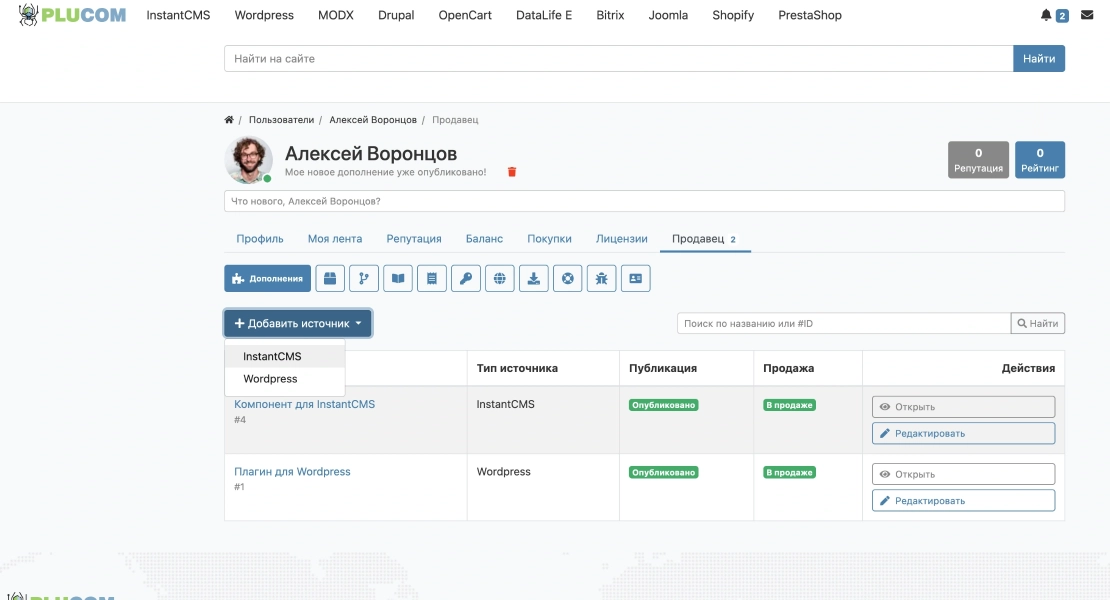Open Плагин для Wordpress via Открыть
1110x600 pixels.
(963, 474)
